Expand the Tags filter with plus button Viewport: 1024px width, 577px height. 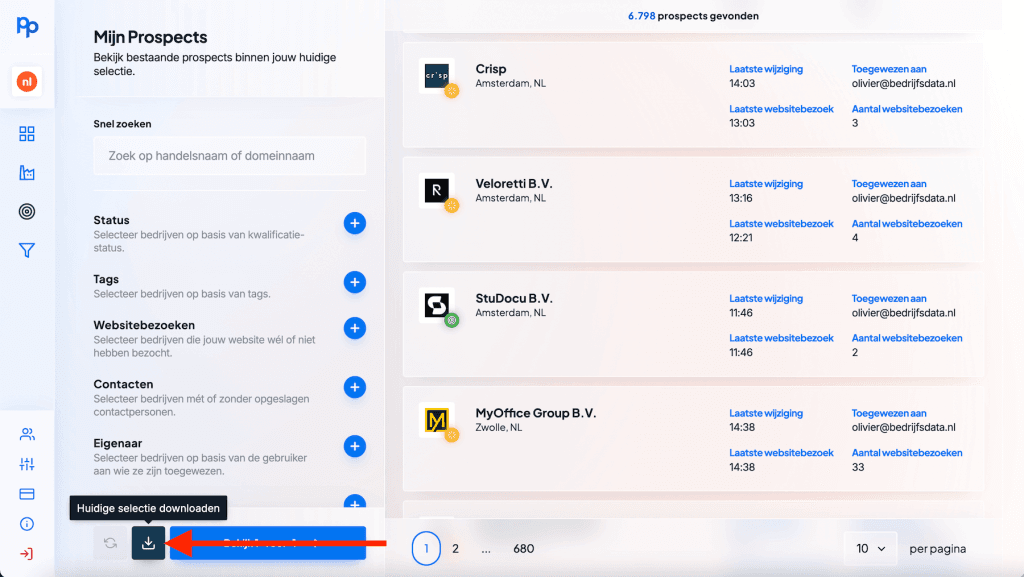click(354, 283)
